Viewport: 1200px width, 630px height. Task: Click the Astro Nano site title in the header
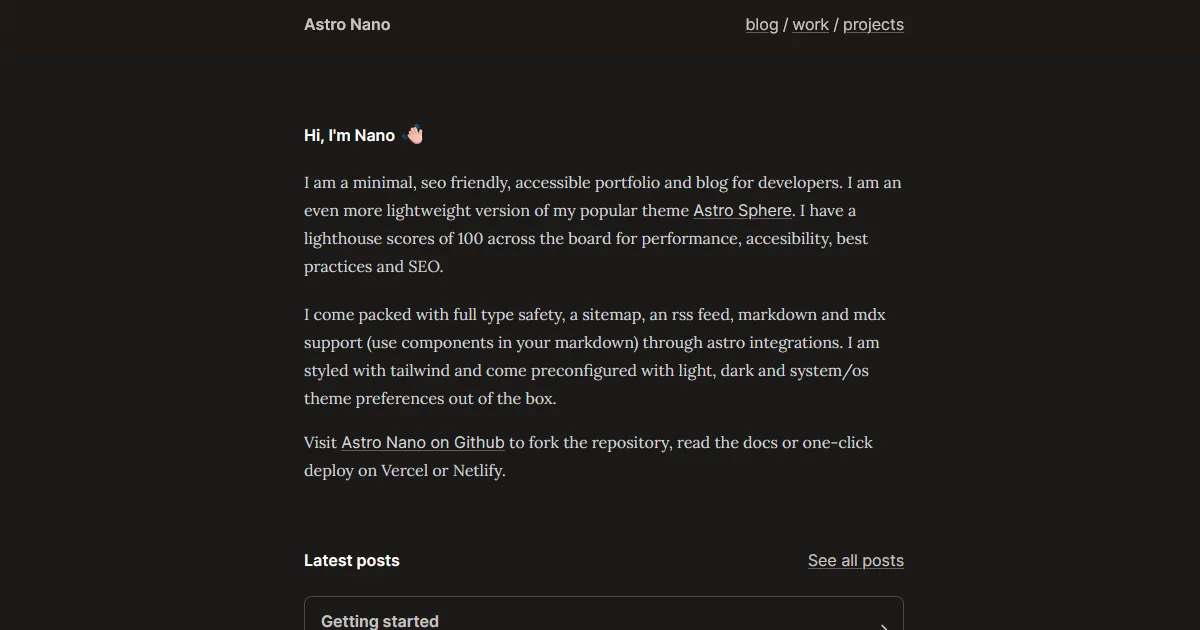[x=347, y=24]
